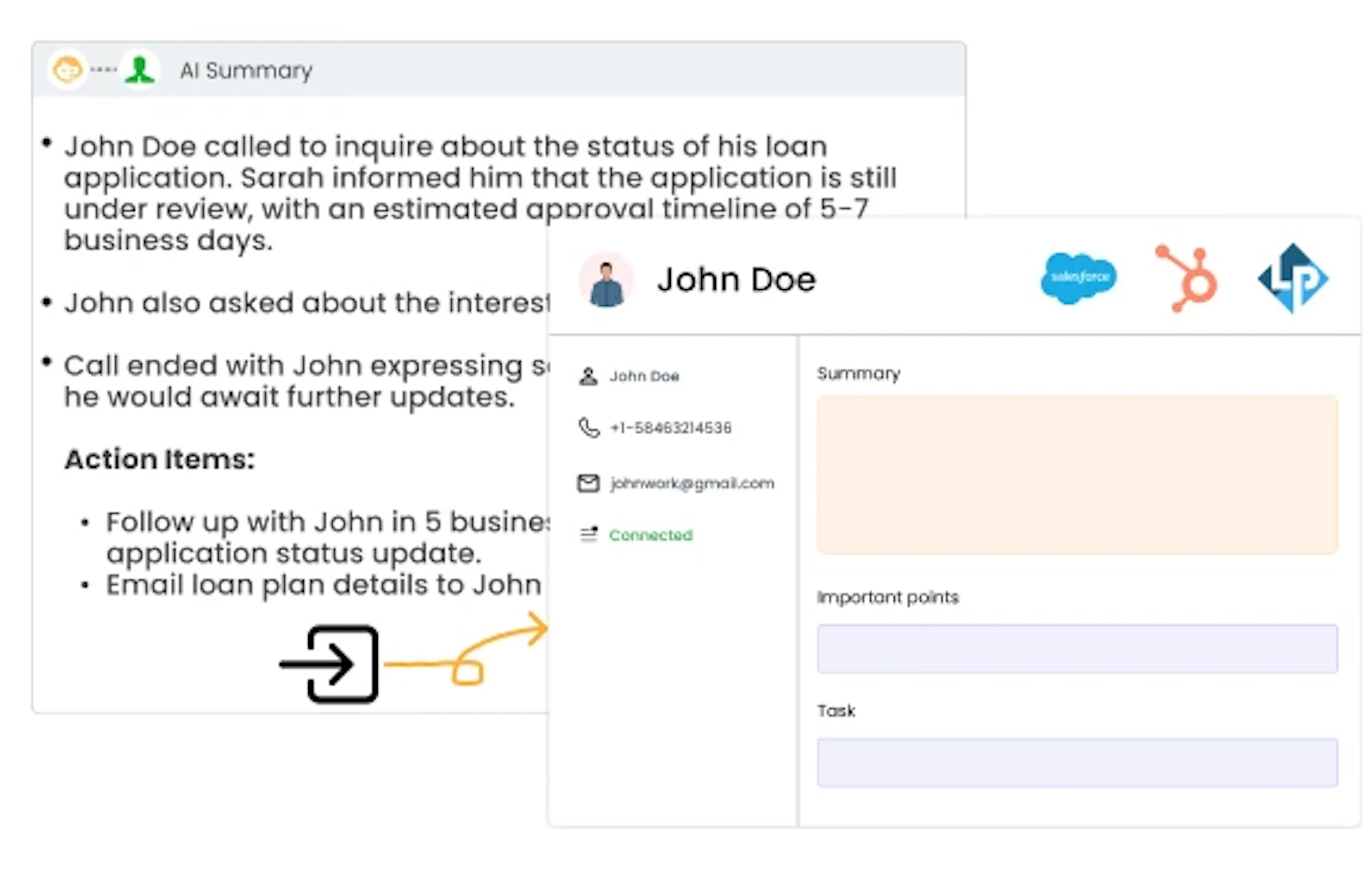Click the small John Doe name in contact details
1372x874 pixels.
pos(645,376)
